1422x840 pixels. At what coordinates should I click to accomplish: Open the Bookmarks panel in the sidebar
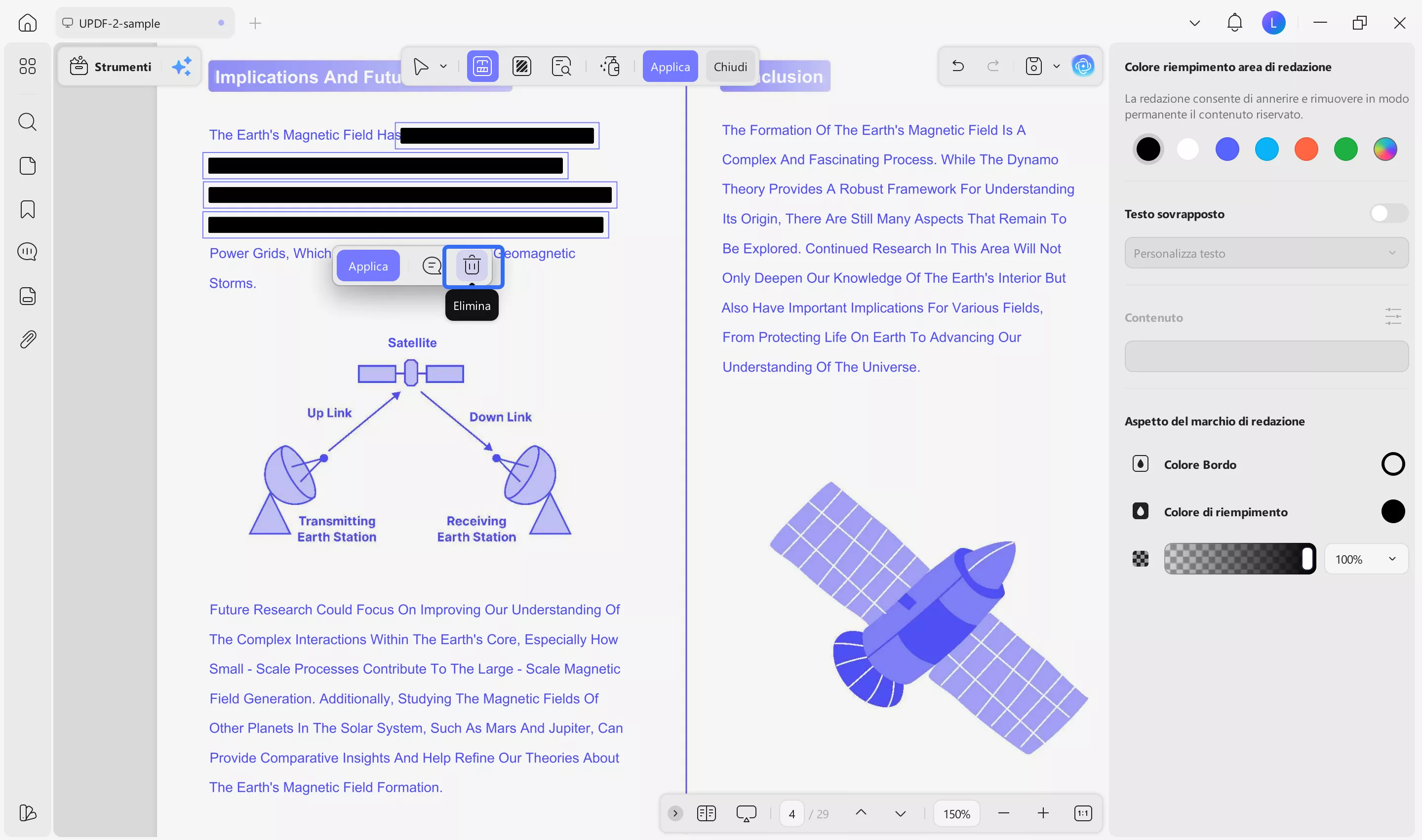pyautogui.click(x=27, y=209)
